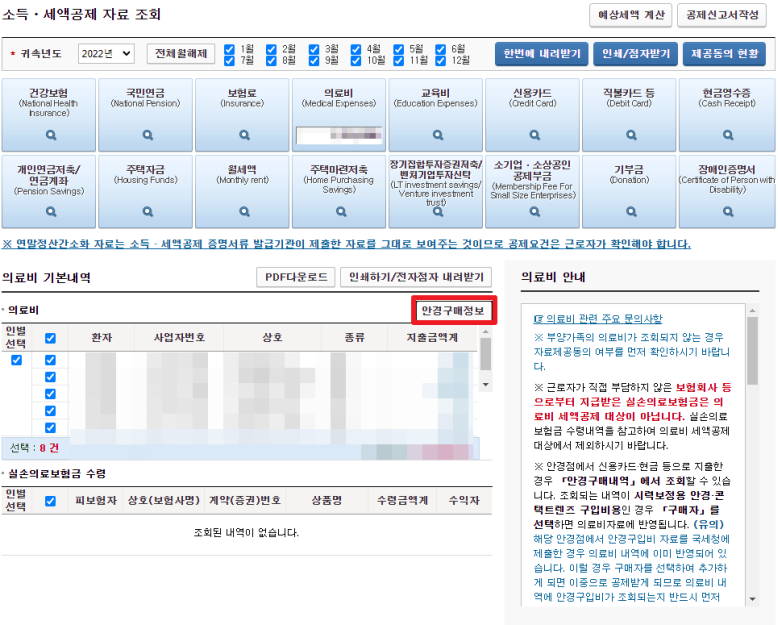778x625 pixels.
Task: Select the 교육비 category tile
Action: click(x=436, y=115)
